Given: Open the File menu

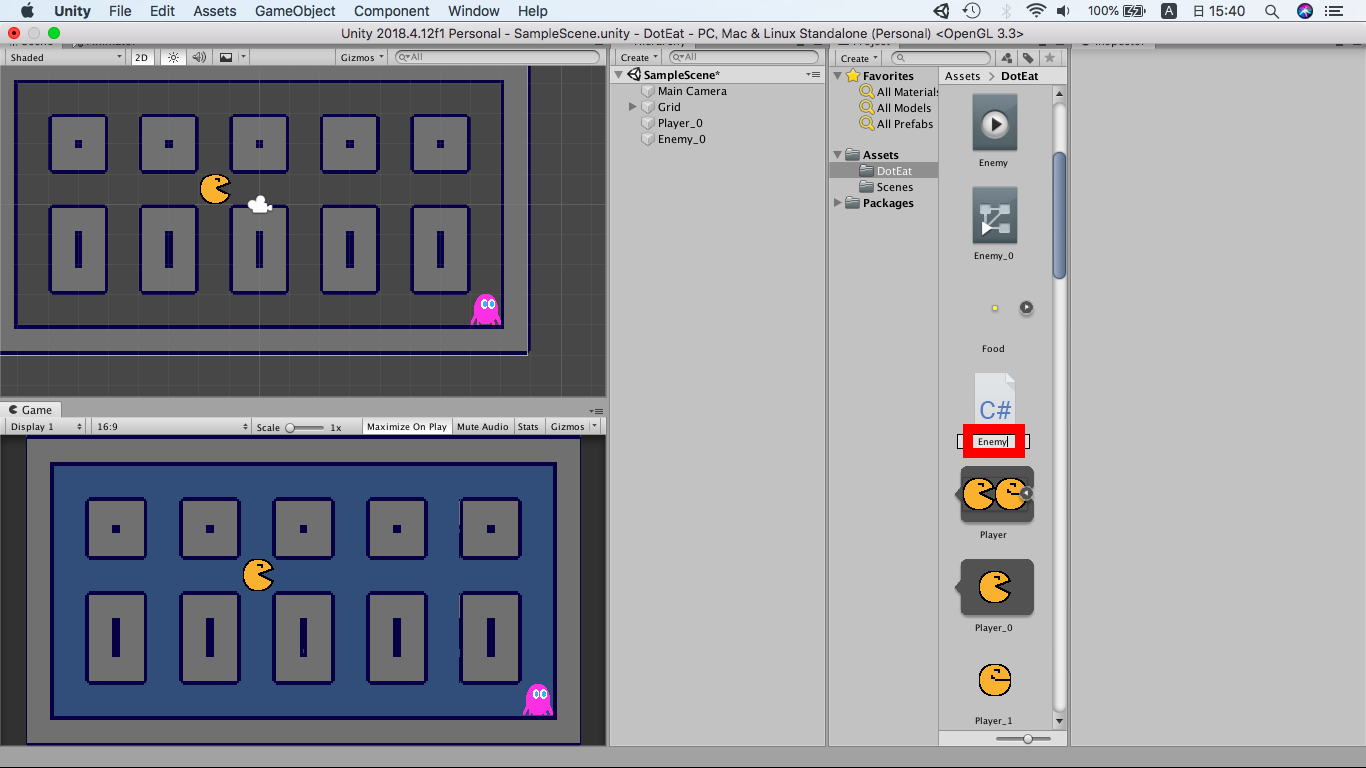Looking at the screenshot, I should 120,11.
